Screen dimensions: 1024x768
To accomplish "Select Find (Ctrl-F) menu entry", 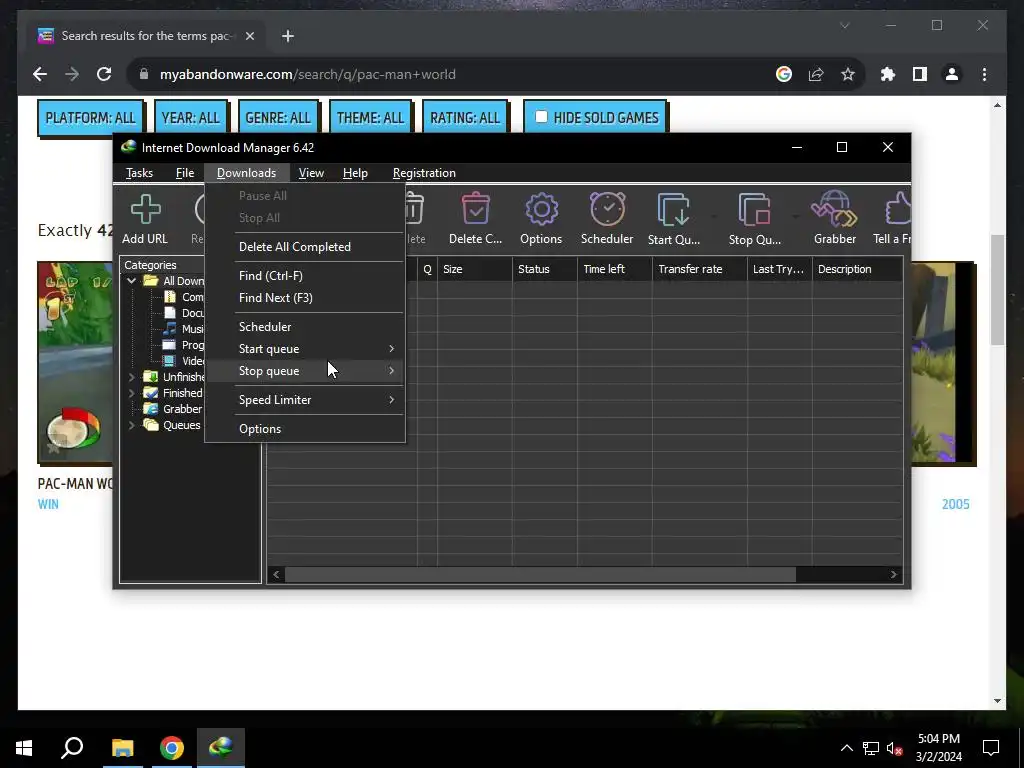I will point(305,276).
